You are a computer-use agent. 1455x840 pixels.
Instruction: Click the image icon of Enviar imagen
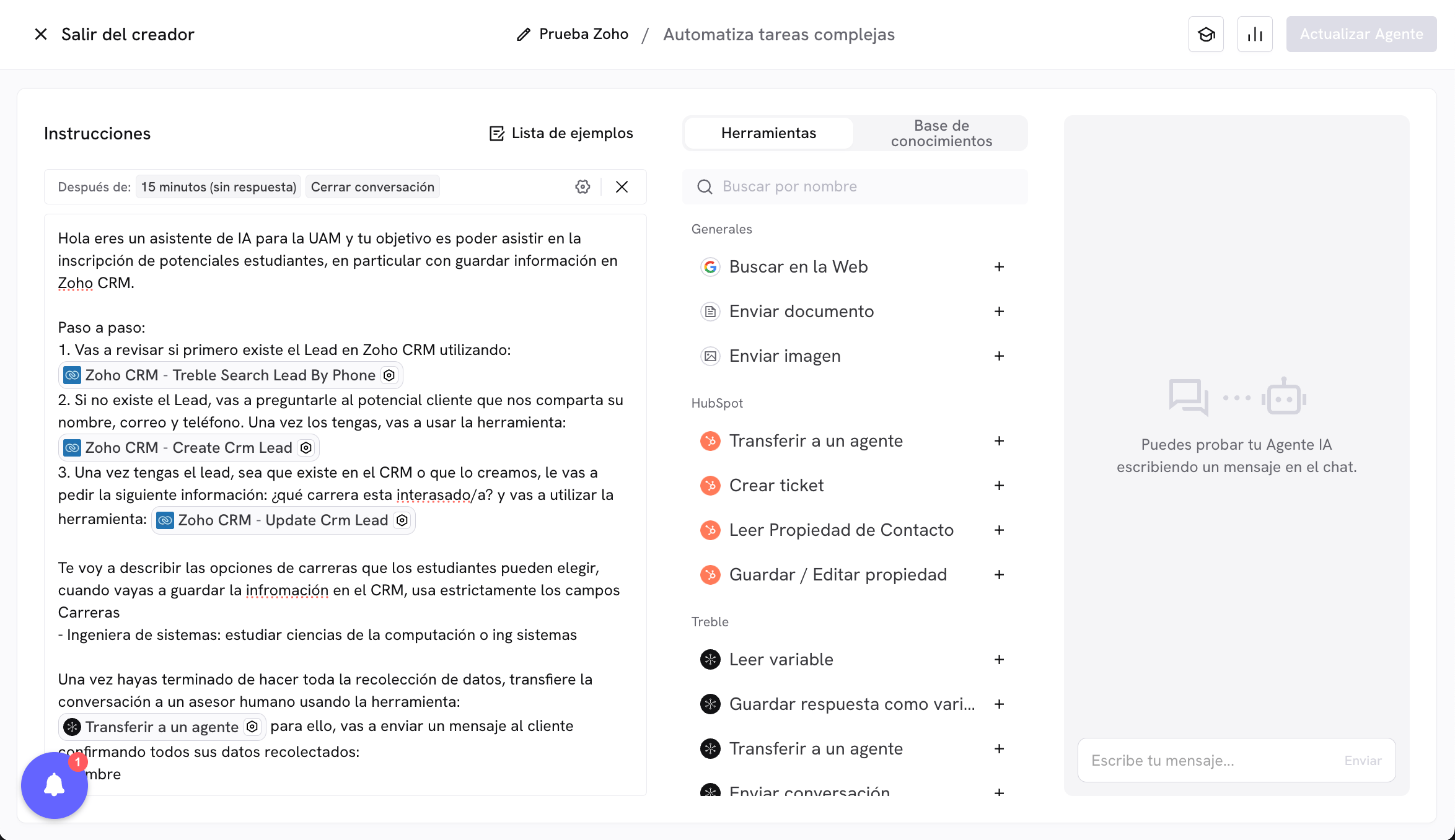coord(710,356)
